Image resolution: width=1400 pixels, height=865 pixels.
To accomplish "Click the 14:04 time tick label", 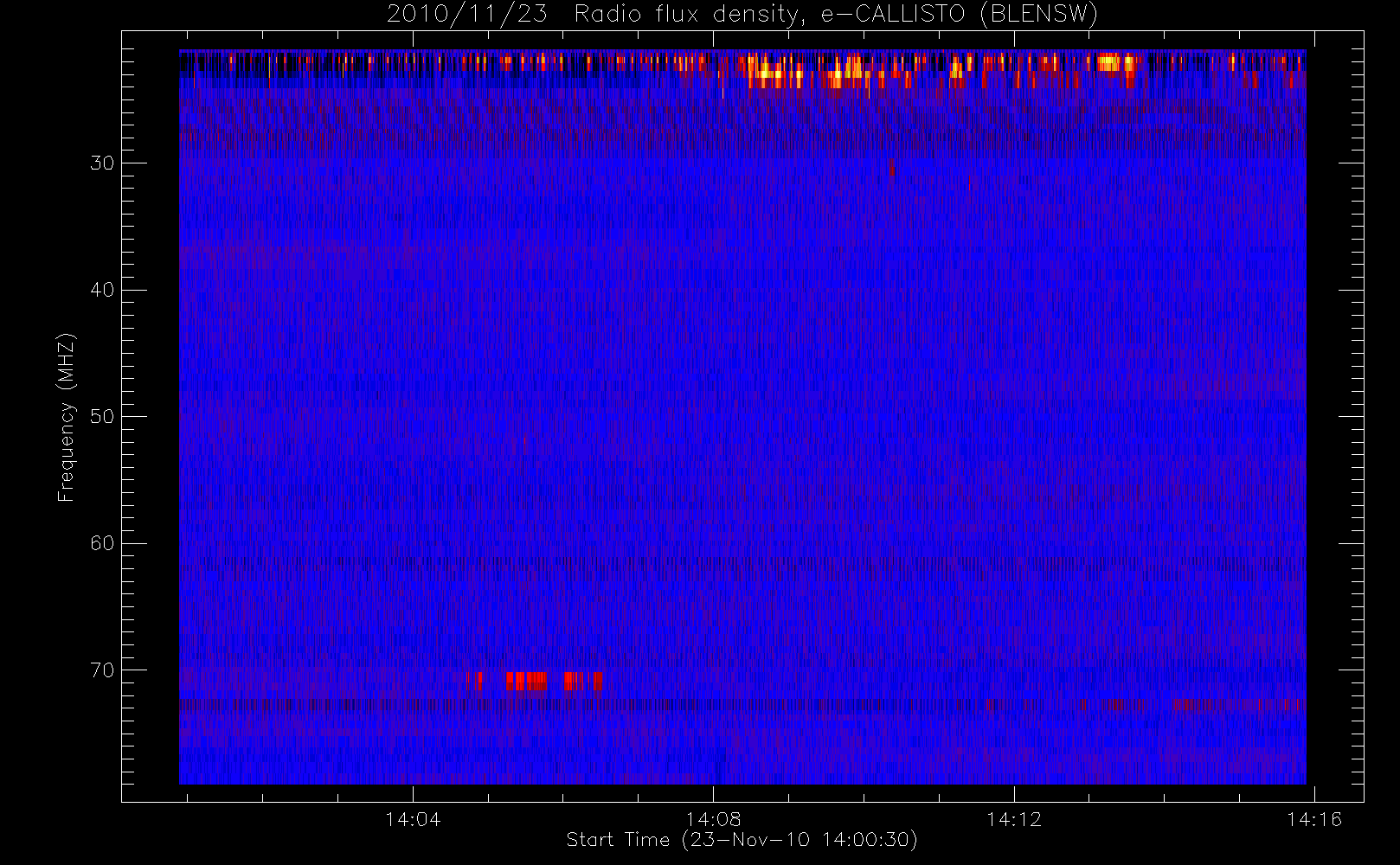I will (x=413, y=818).
